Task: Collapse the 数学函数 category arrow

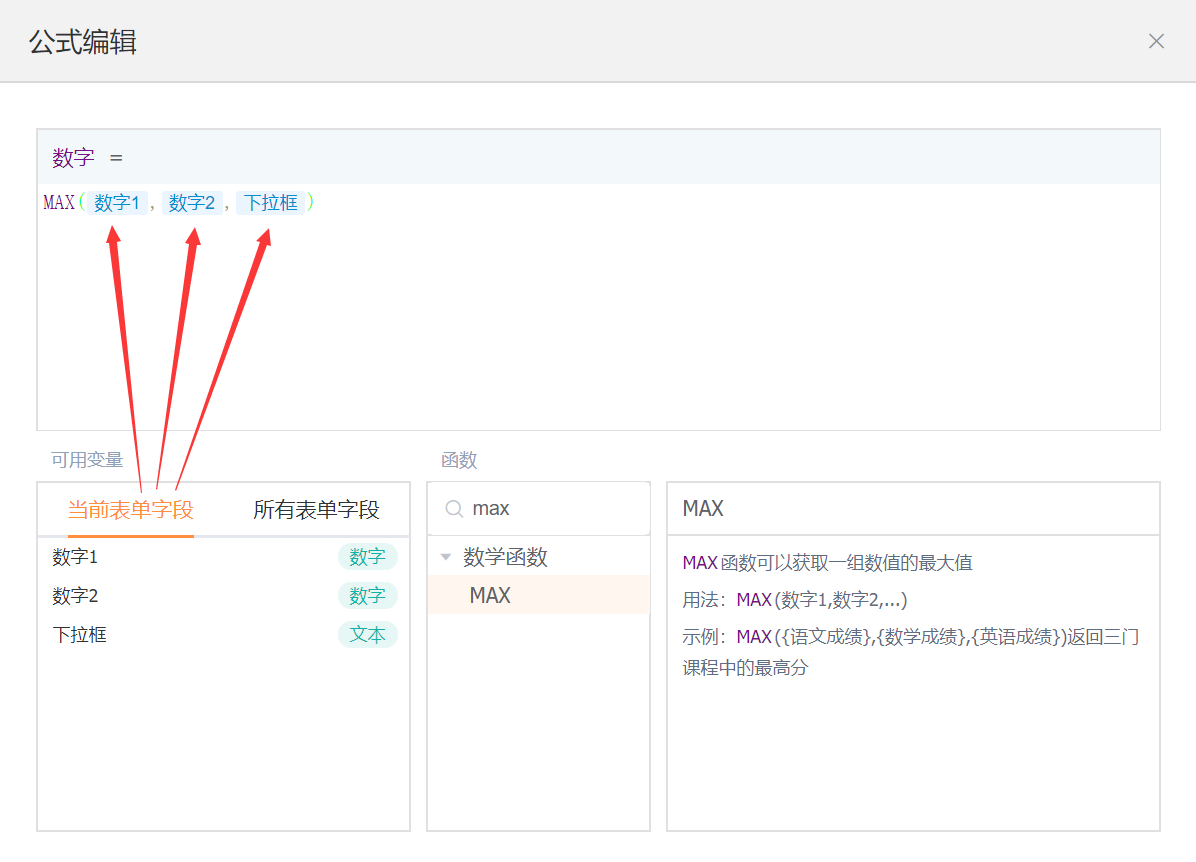Action: click(445, 557)
